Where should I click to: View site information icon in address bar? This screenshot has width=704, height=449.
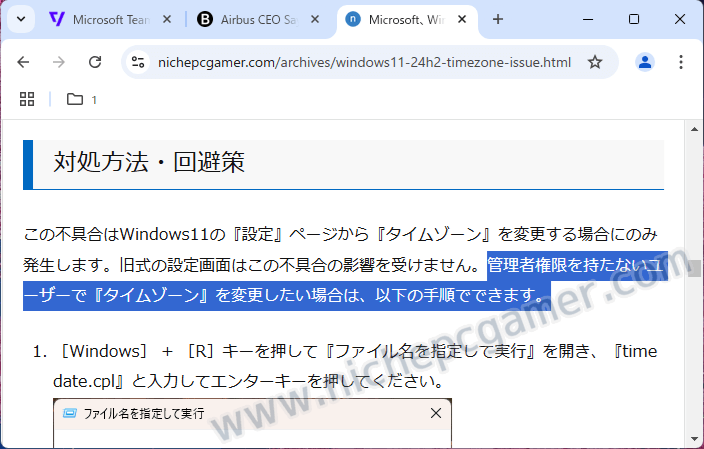point(138,62)
